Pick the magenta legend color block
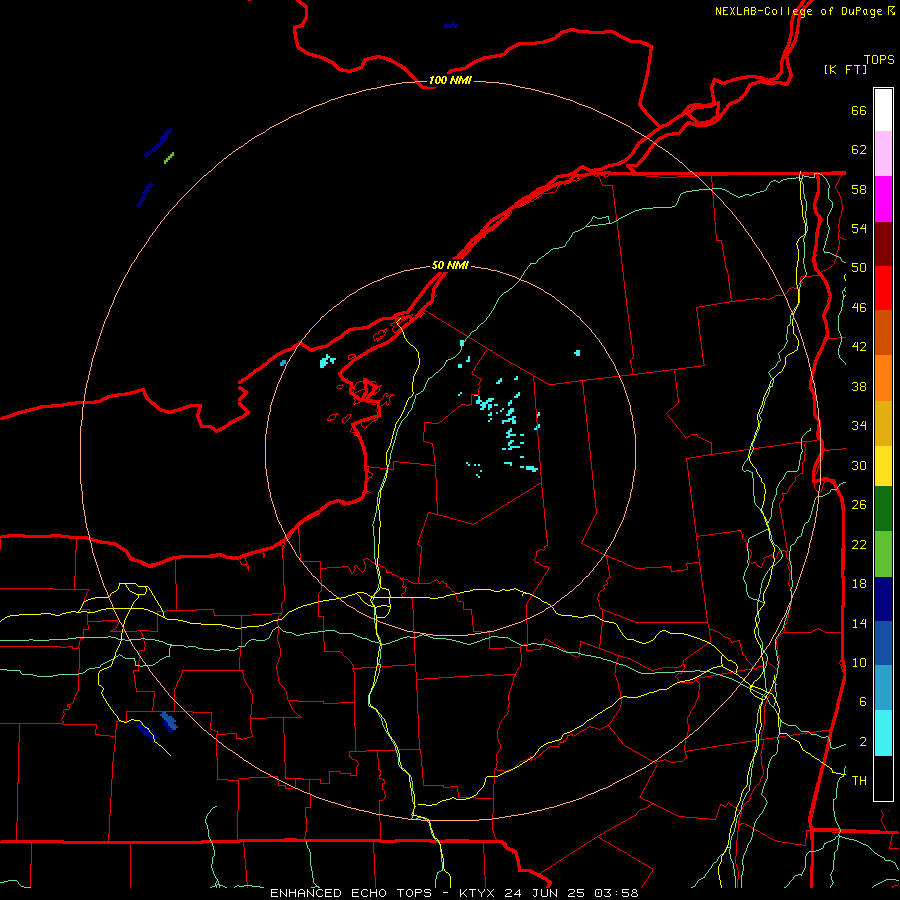Image resolution: width=900 pixels, height=900 pixels. tap(883, 199)
